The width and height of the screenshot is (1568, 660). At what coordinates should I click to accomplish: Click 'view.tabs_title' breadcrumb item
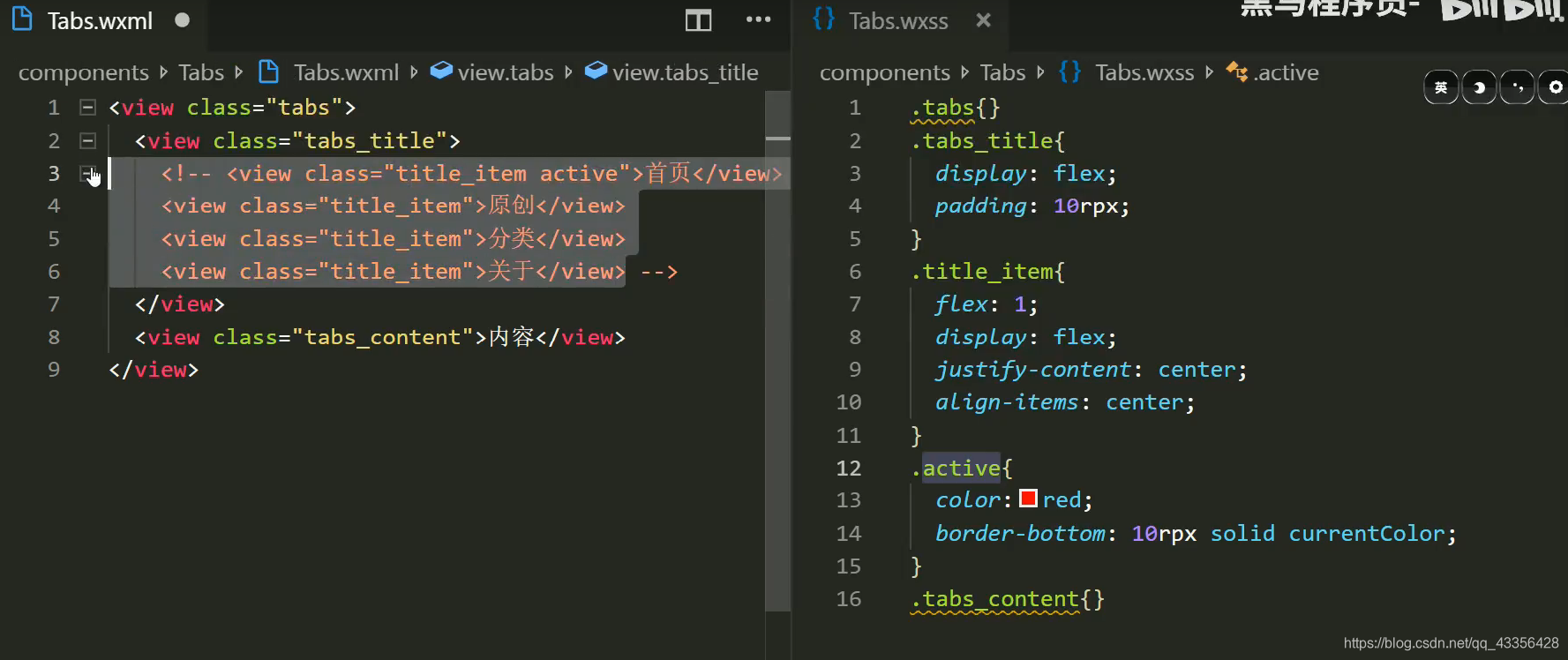pyautogui.click(x=686, y=72)
